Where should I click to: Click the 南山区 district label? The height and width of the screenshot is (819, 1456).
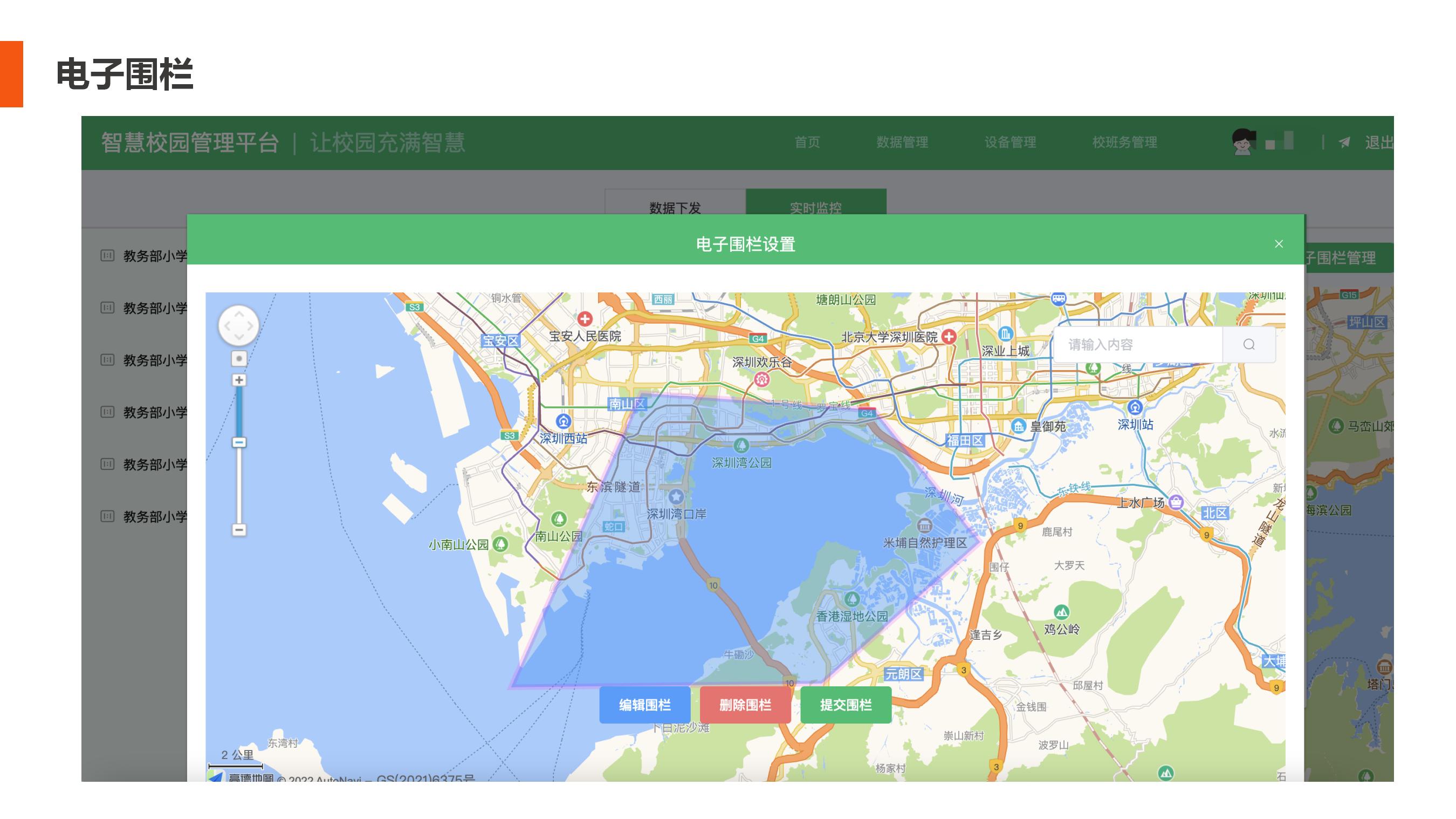[x=627, y=404]
